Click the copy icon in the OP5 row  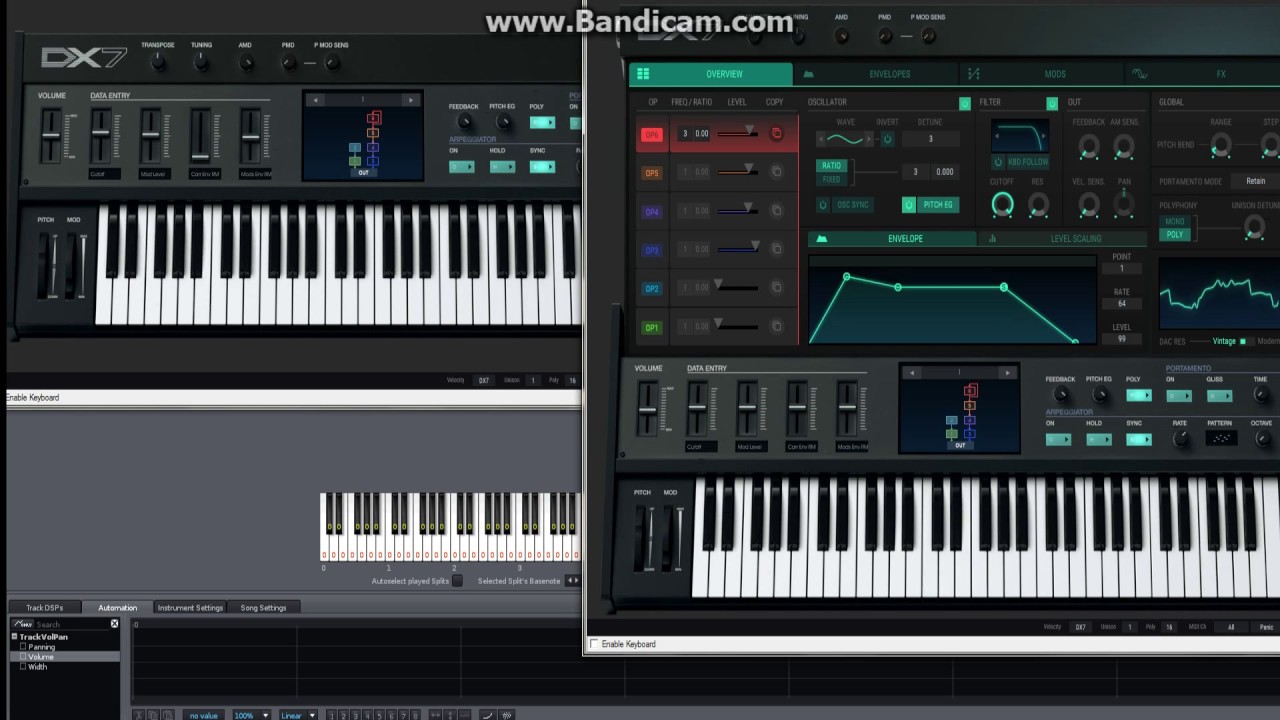coord(776,172)
